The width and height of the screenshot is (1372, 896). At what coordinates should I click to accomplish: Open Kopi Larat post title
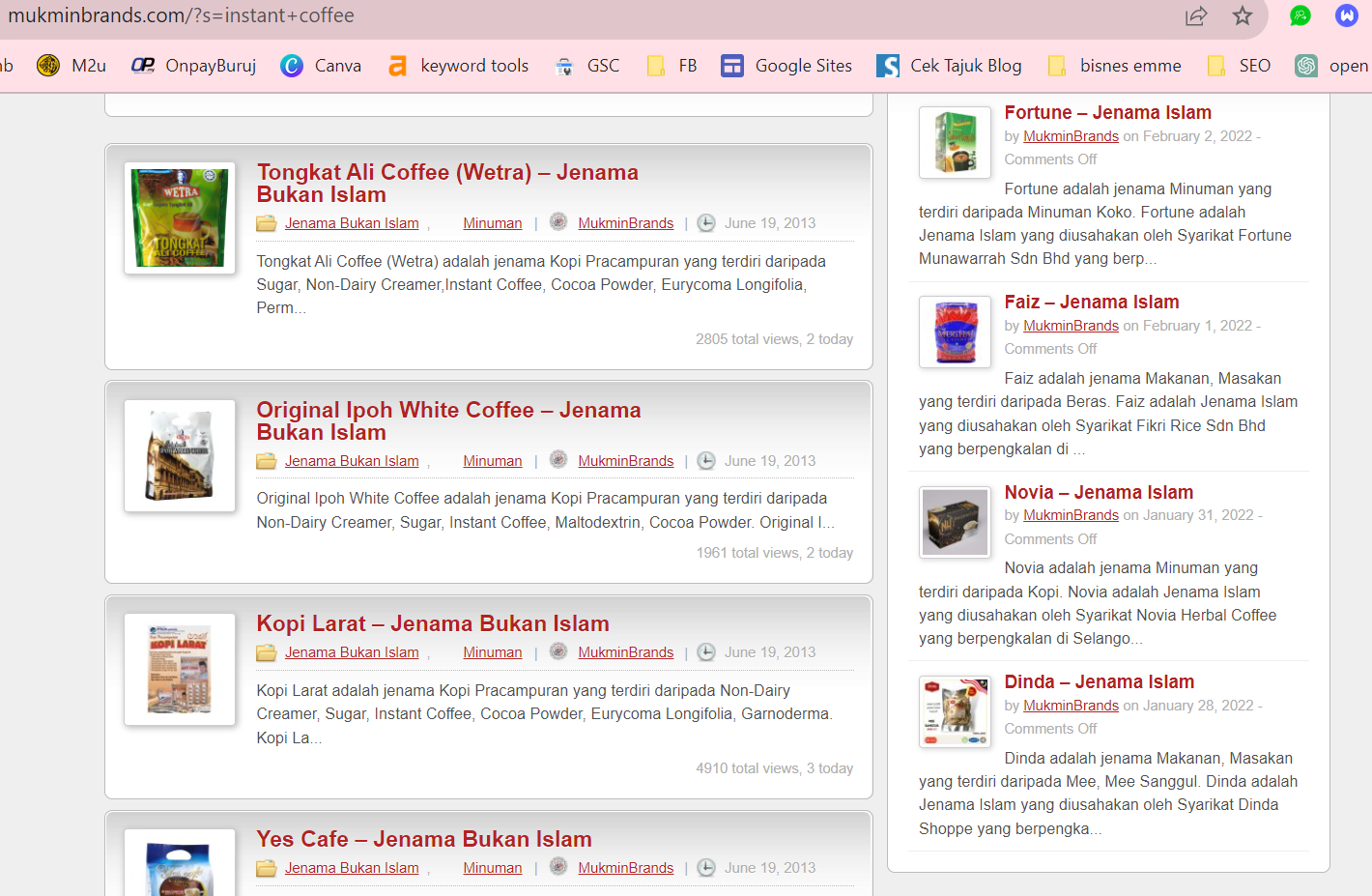[433, 623]
